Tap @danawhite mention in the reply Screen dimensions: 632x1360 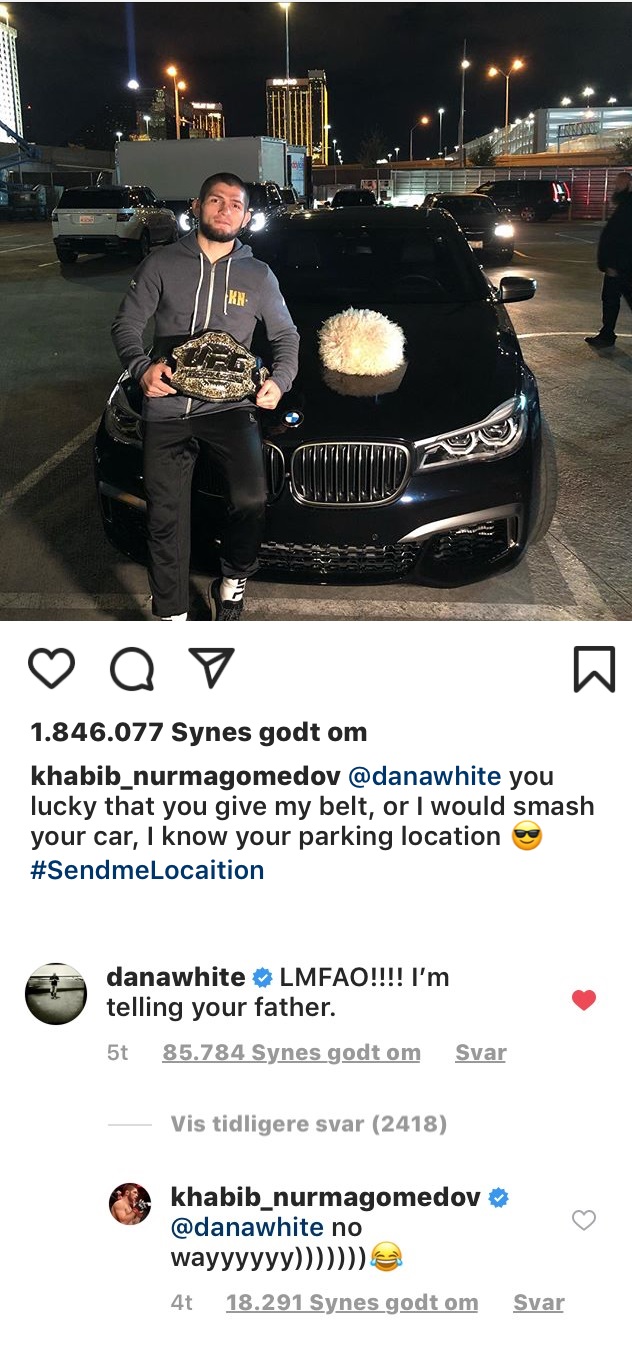247,1226
